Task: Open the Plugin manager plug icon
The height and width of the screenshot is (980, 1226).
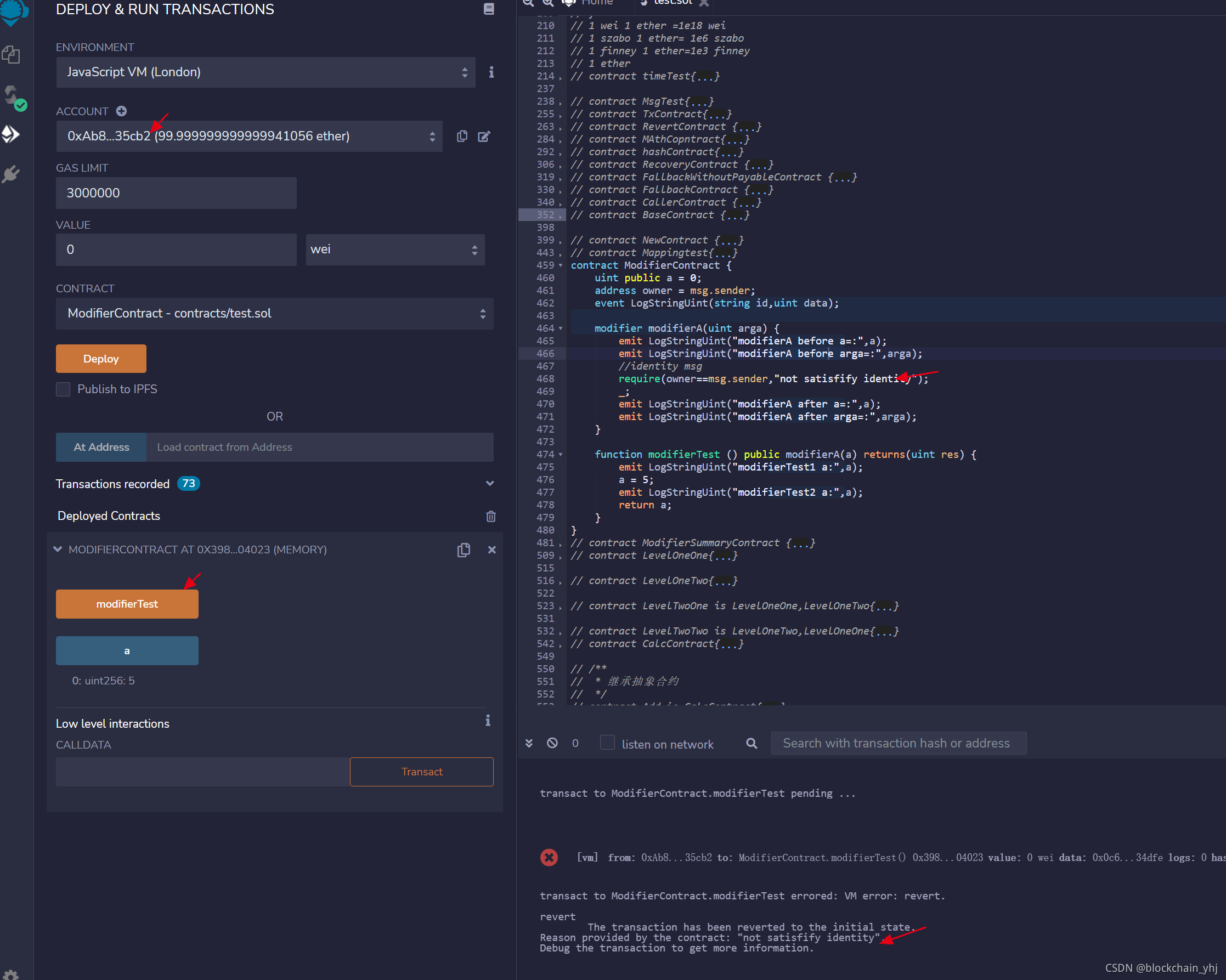Action: (x=12, y=174)
